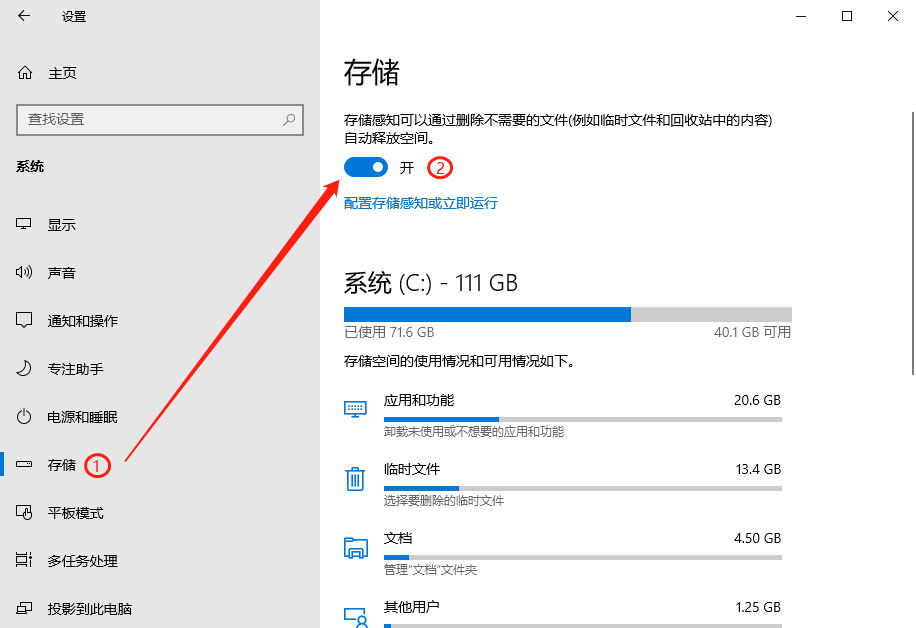This screenshot has height=628, width=916.
Task: Maximize the 设置 window
Action: pyautogui.click(x=846, y=16)
